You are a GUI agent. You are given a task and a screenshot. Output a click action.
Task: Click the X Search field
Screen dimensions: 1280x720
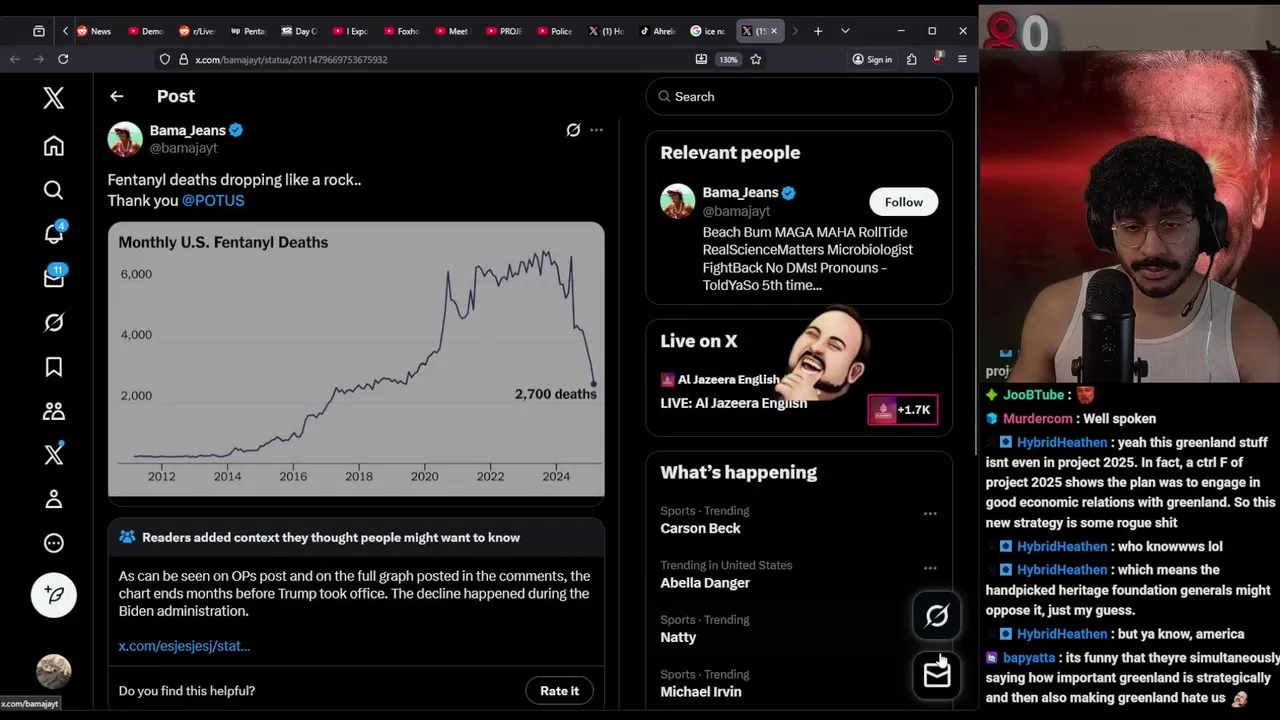coord(799,96)
